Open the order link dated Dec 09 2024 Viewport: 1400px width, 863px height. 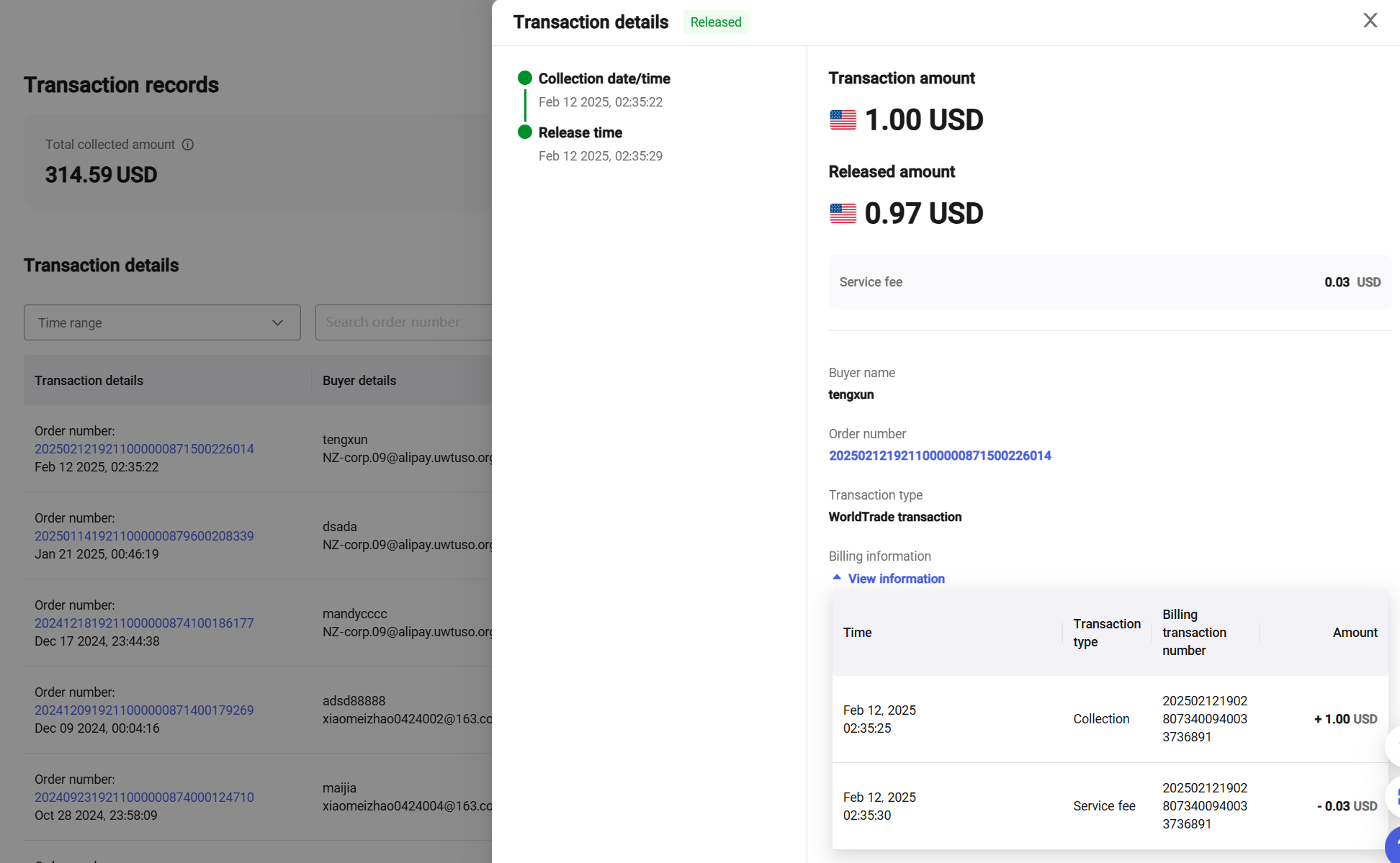[144, 710]
